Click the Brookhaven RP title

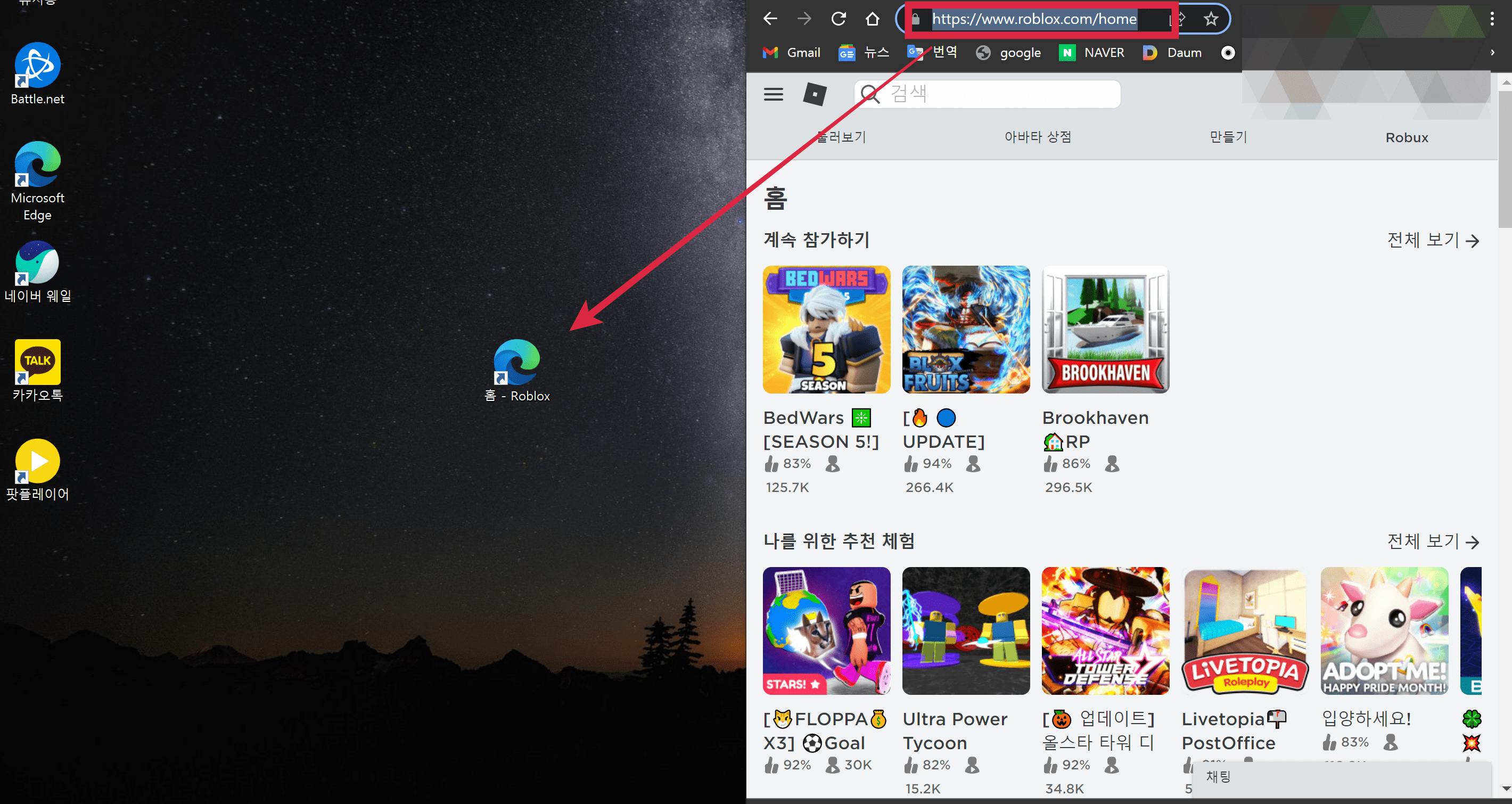click(1095, 429)
